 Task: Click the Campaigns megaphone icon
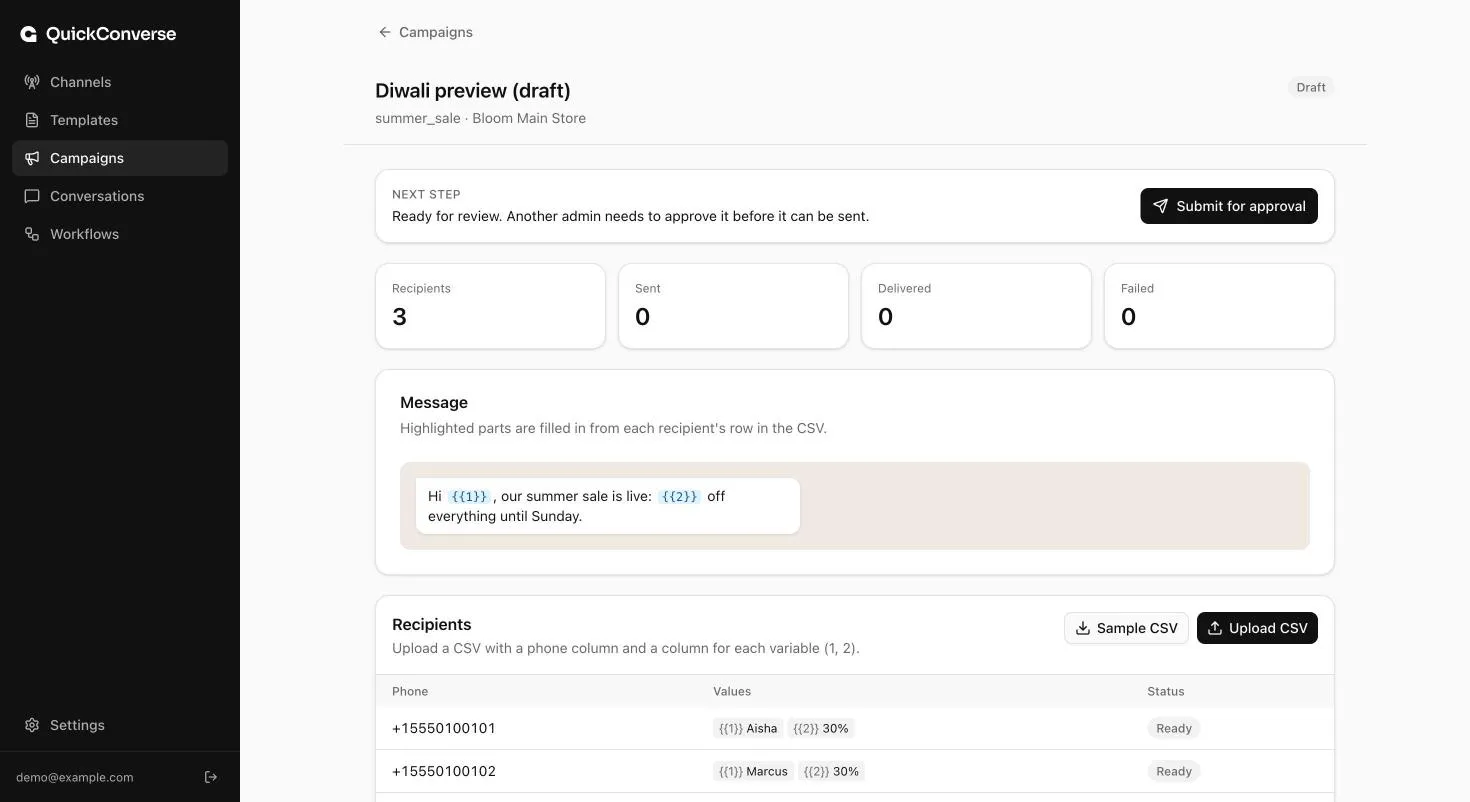pyautogui.click(x=32, y=158)
